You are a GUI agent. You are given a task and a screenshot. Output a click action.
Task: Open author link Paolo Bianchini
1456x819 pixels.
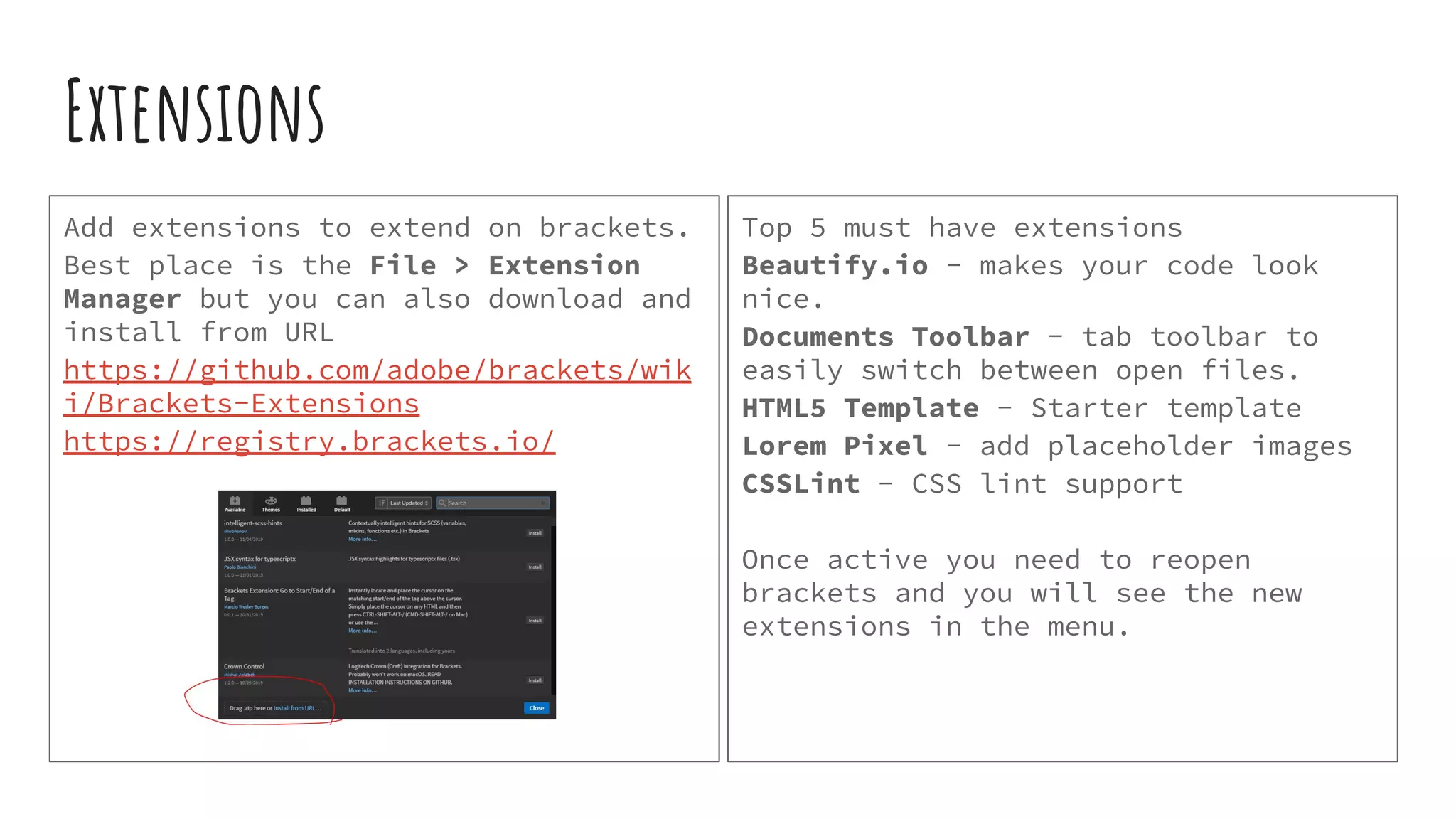pyautogui.click(x=240, y=567)
